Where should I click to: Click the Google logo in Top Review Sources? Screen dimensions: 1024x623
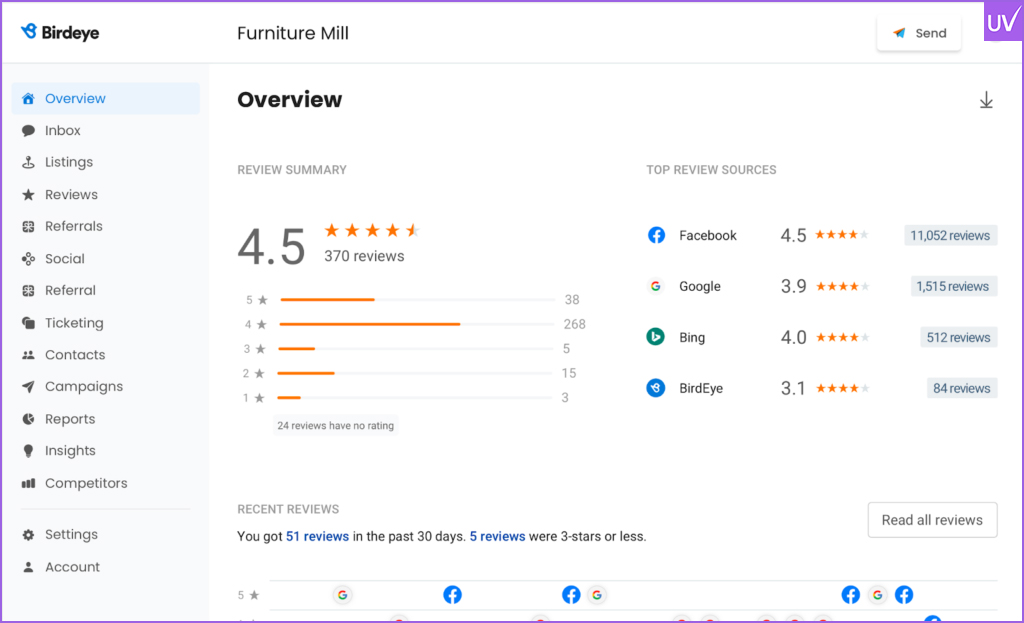pos(656,286)
